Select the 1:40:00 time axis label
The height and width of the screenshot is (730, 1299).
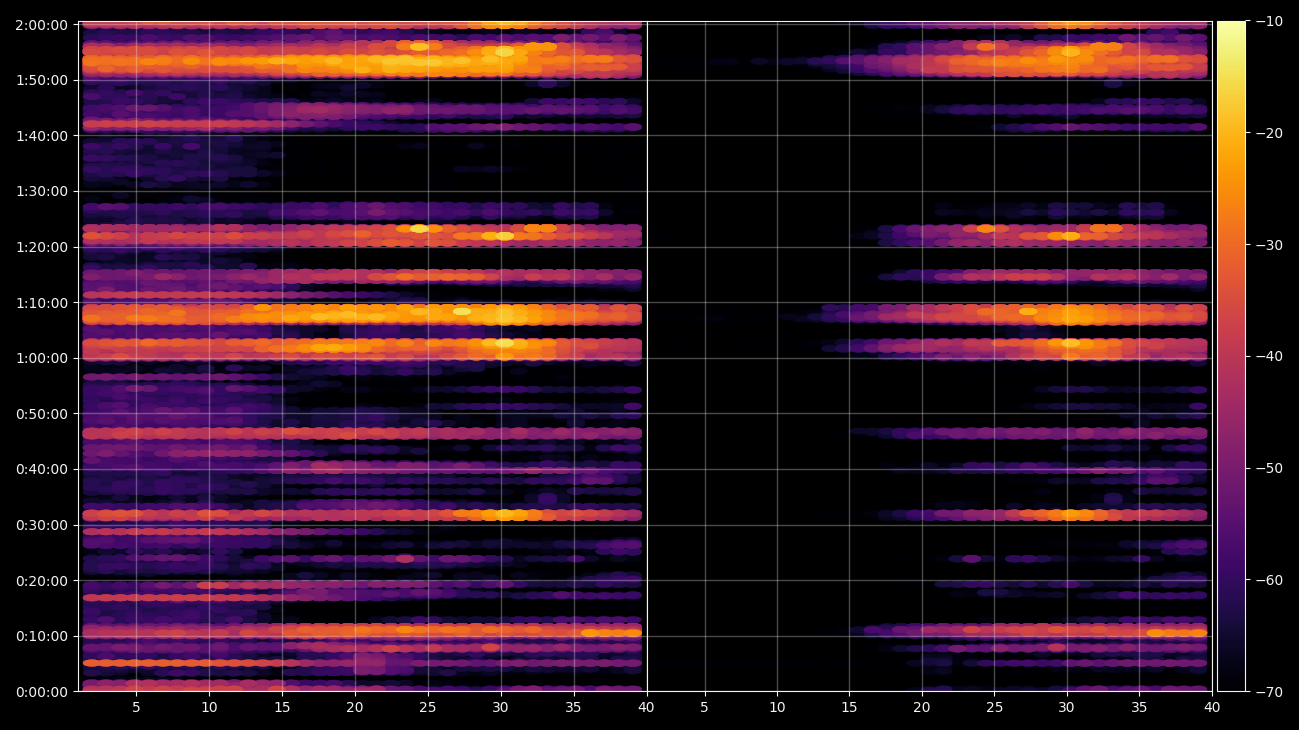tap(41, 136)
